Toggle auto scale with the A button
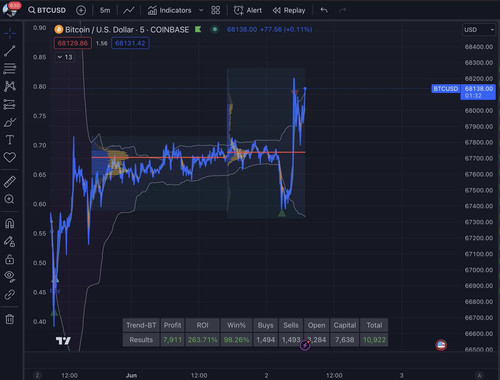500x380 pixels. 479,375
